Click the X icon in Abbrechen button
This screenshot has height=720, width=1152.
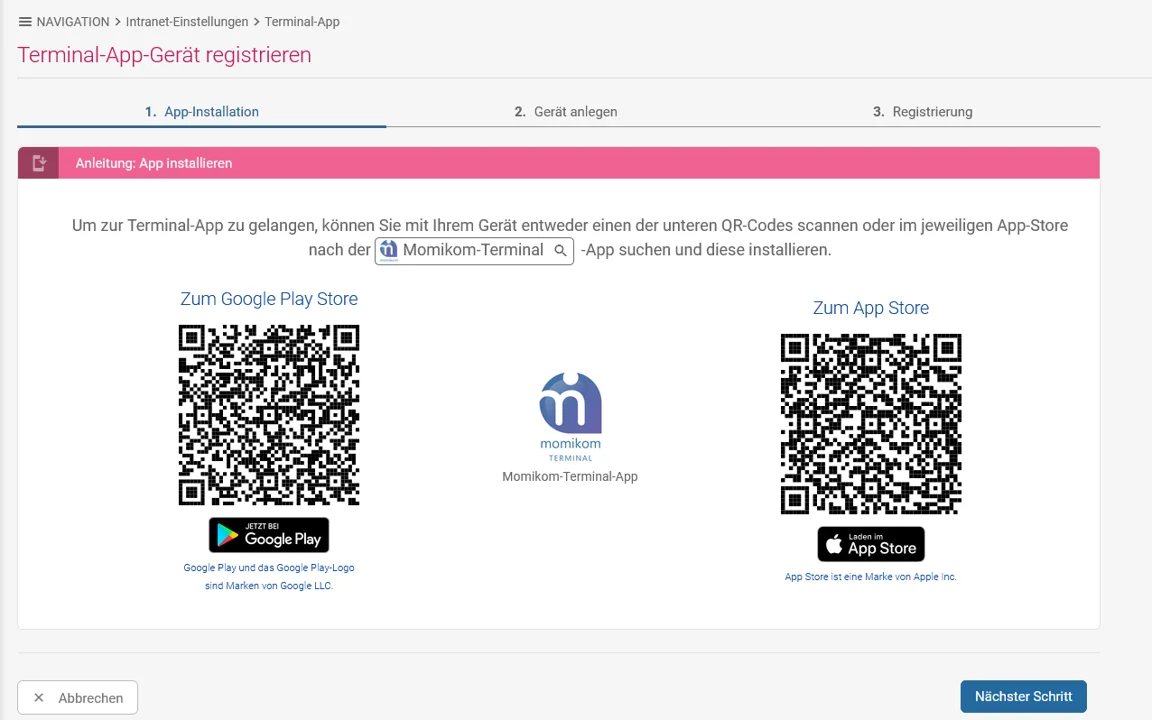(x=39, y=697)
